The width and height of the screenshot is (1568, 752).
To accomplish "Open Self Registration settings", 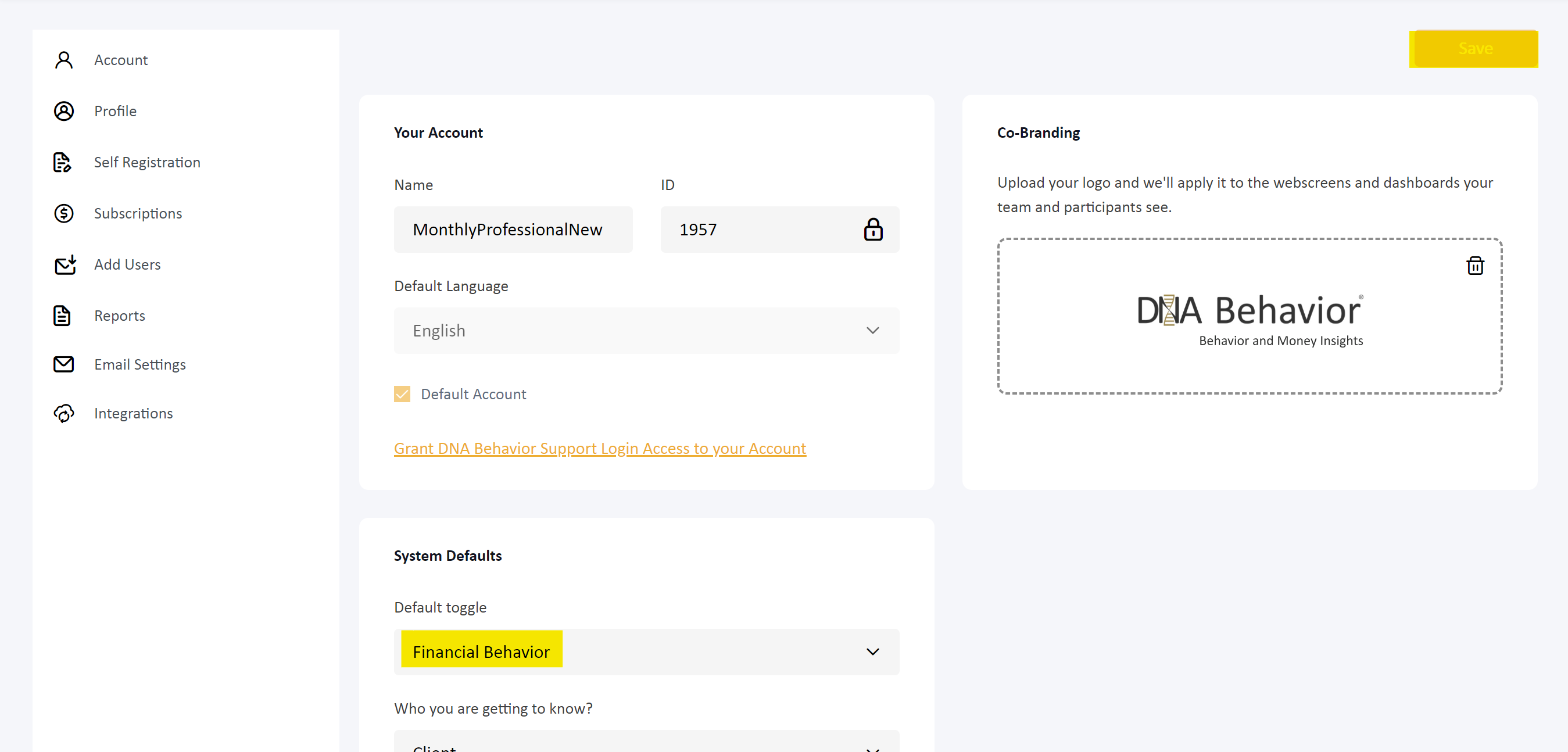I will (146, 162).
